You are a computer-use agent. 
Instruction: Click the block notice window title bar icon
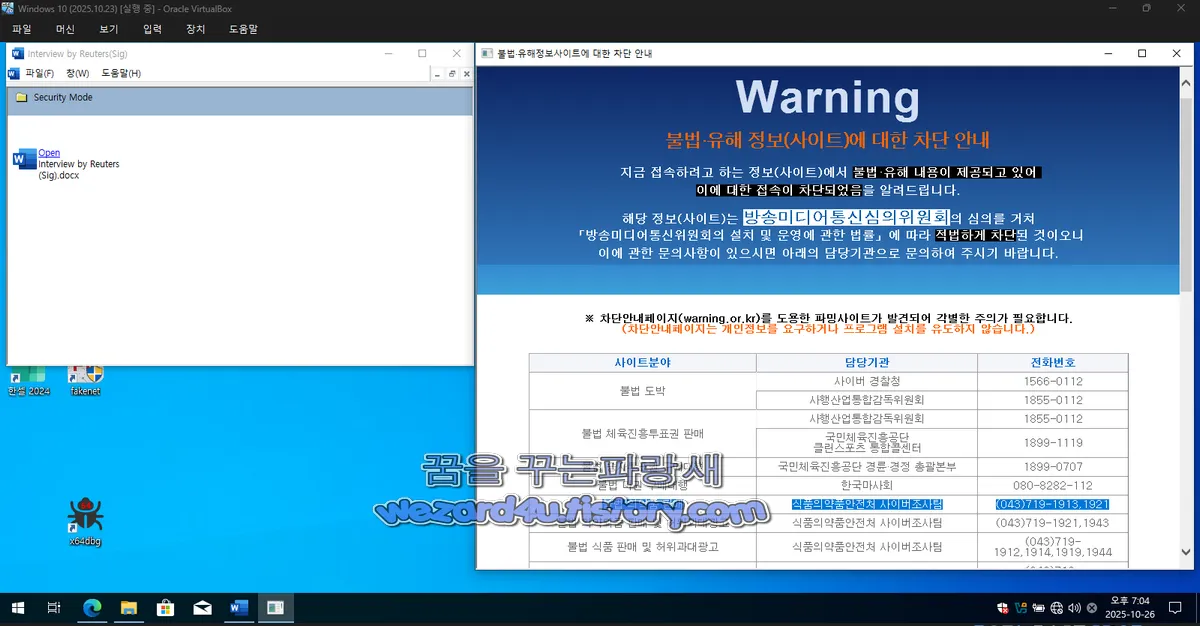(x=487, y=53)
